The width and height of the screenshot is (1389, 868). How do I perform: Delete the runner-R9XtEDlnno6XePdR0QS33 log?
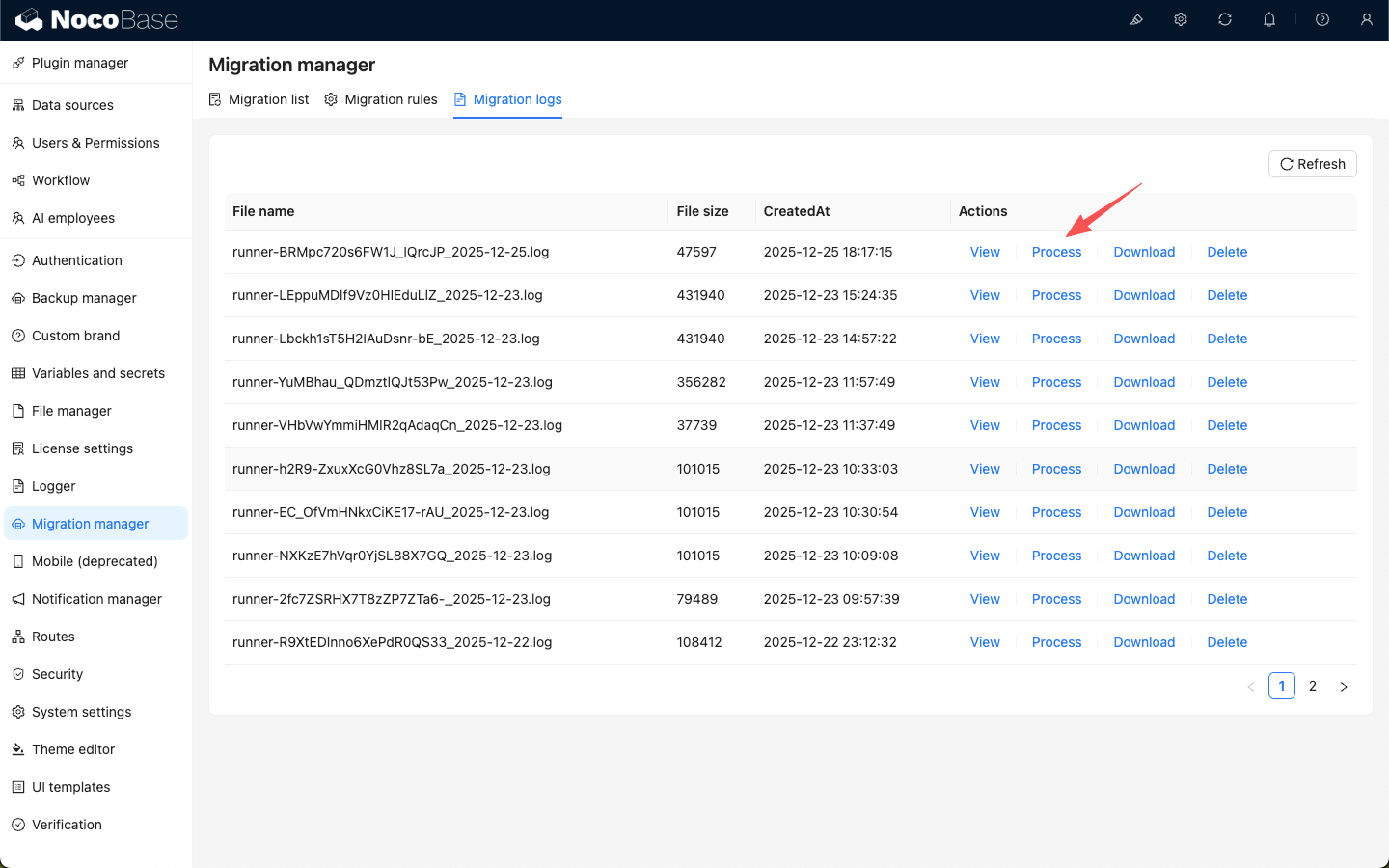click(x=1227, y=642)
